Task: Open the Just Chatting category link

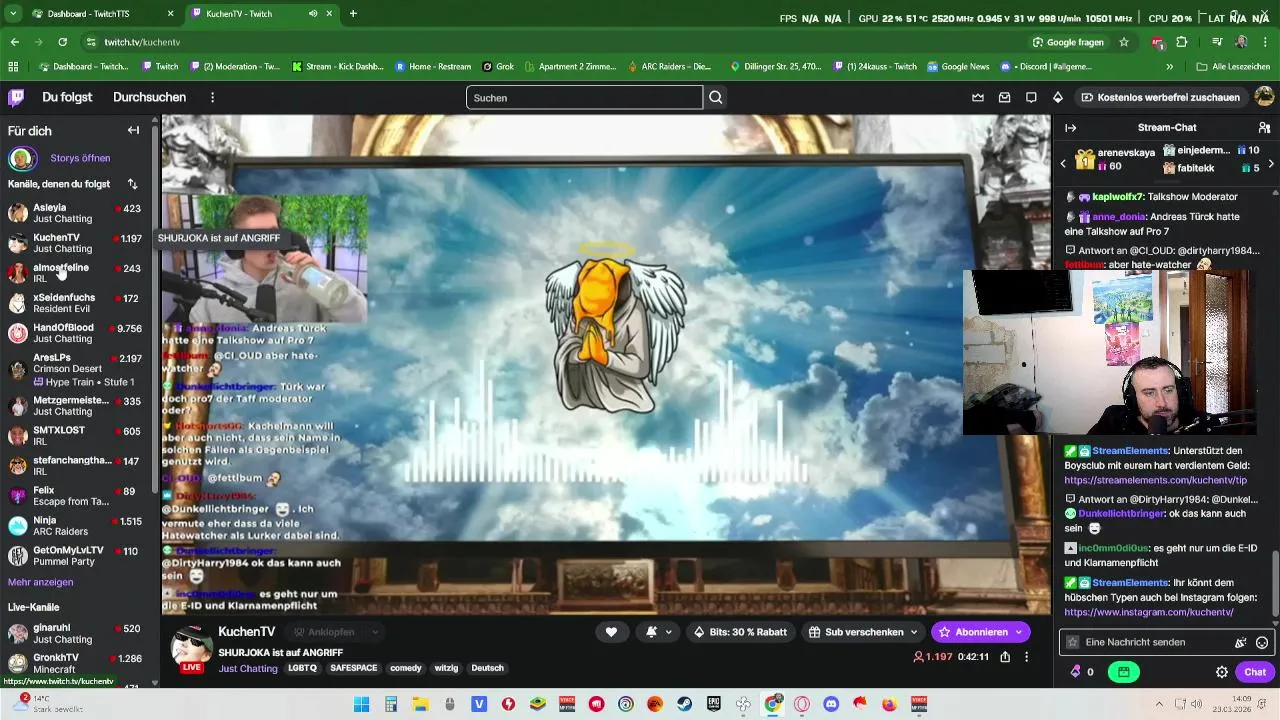Action: (248, 668)
